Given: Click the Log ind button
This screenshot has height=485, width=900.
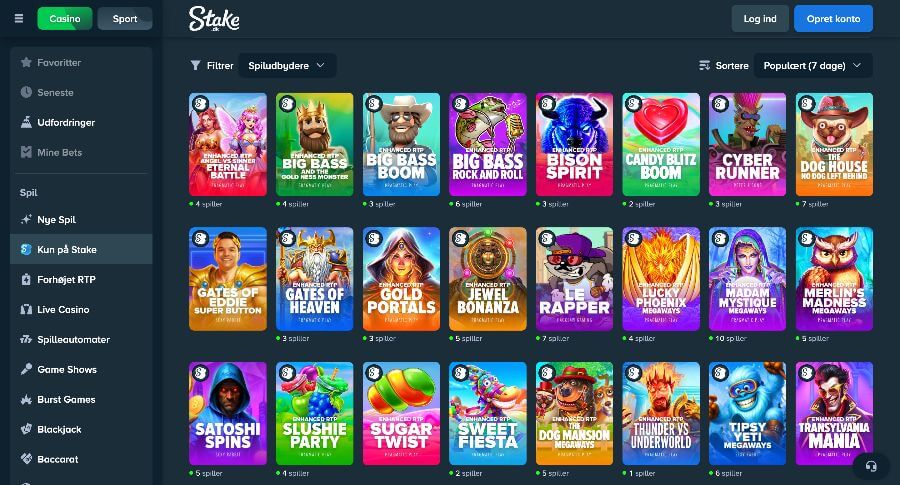Looking at the screenshot, I should (x=760, y=18).
